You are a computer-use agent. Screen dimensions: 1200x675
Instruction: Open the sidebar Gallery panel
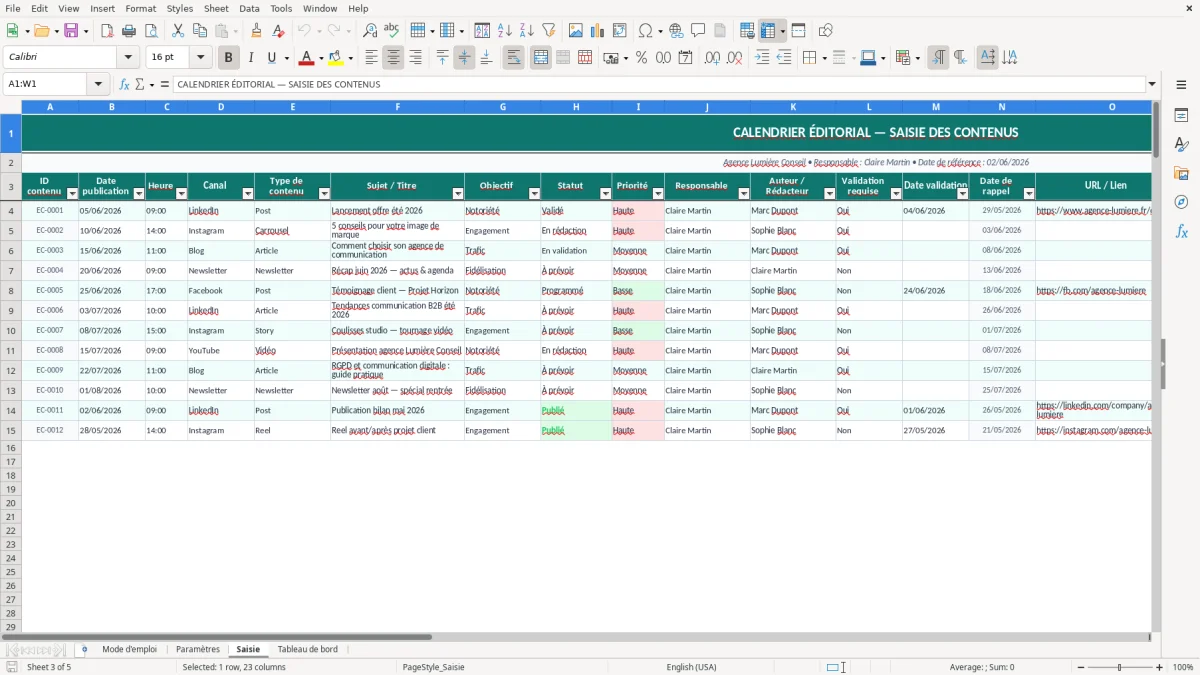coord(1181,174)
